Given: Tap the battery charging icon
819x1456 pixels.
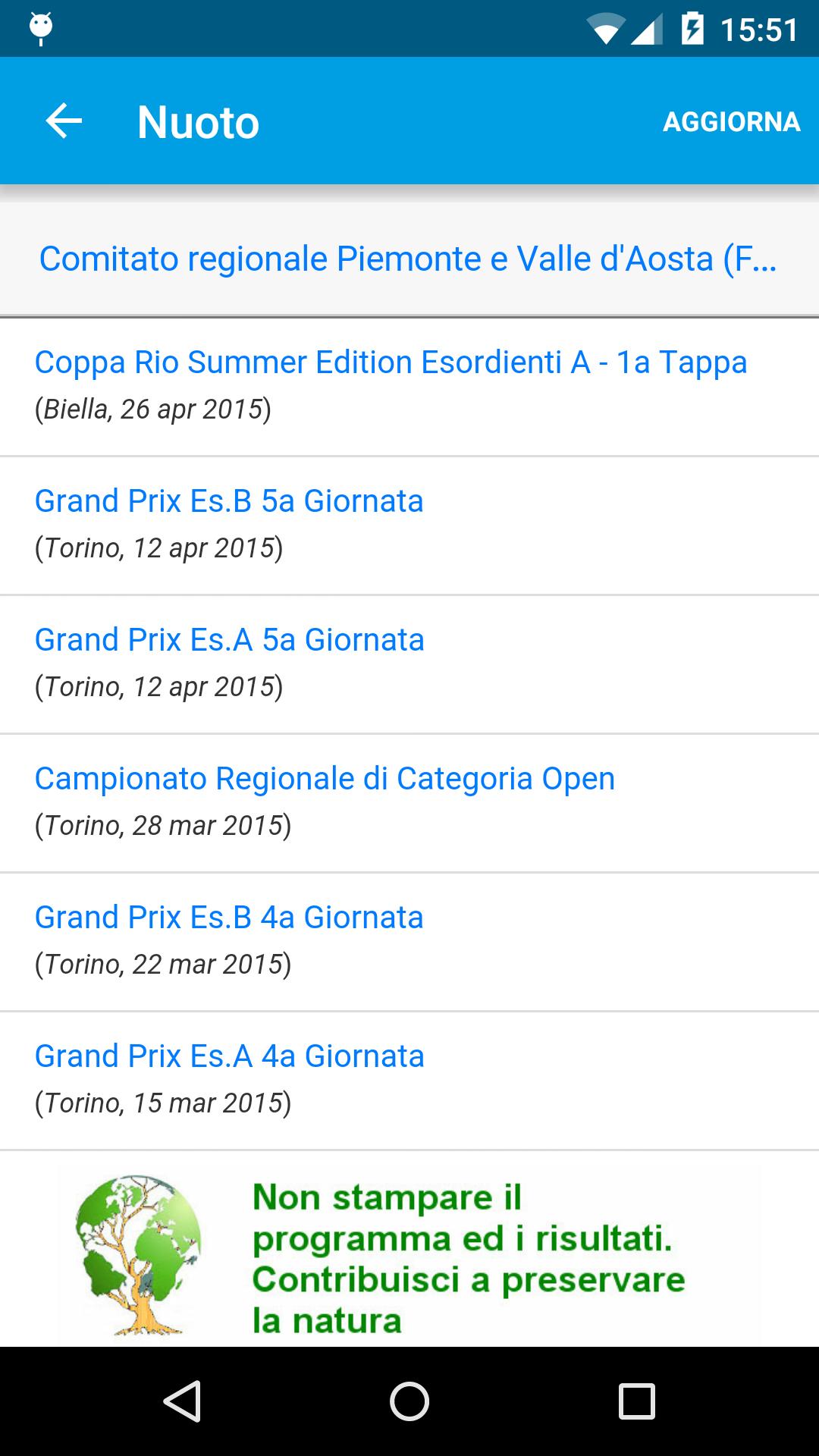Looking at the screenshot, I should point(692,30).
